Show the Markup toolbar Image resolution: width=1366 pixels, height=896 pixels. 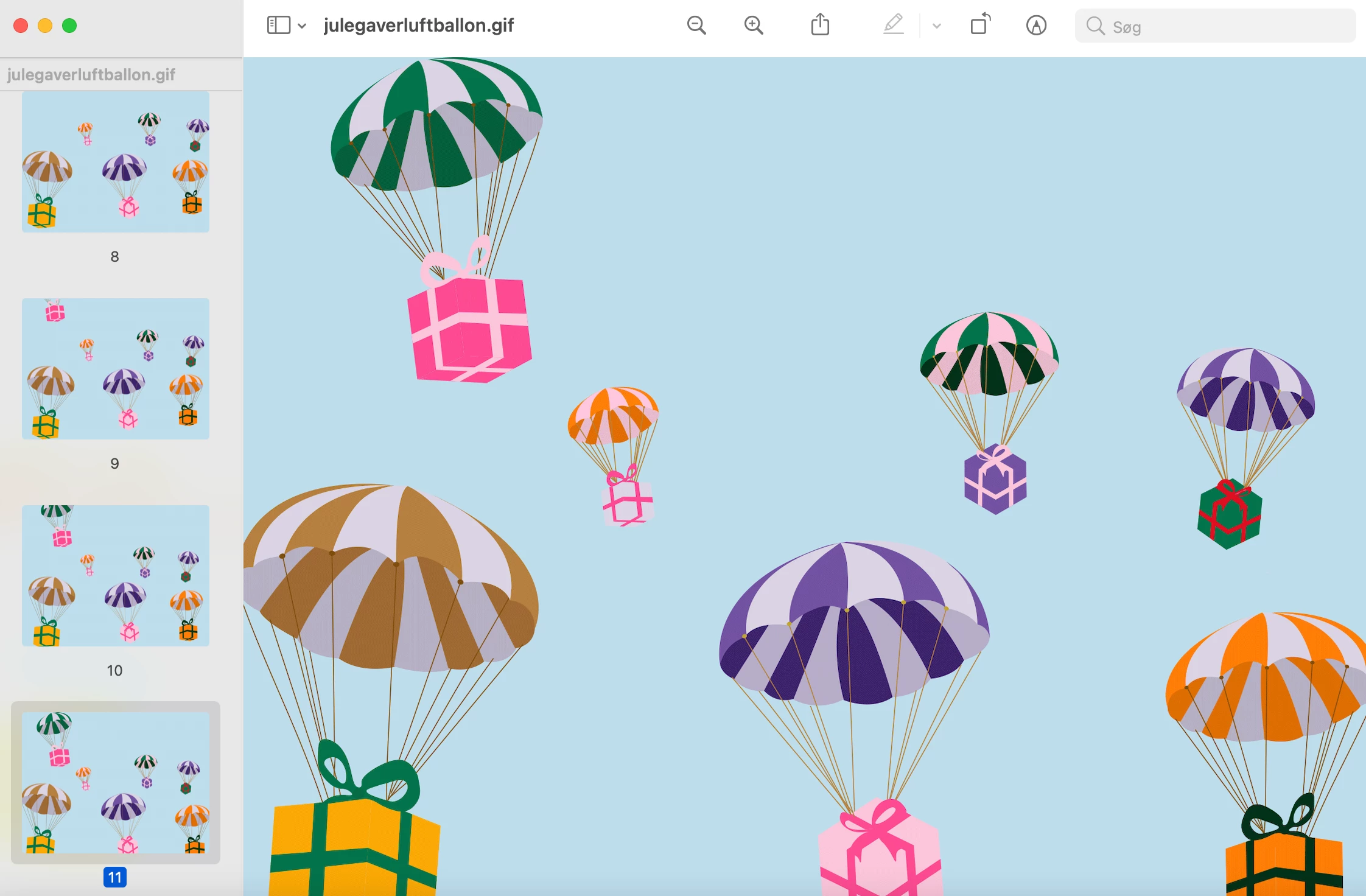point(1036,26)
